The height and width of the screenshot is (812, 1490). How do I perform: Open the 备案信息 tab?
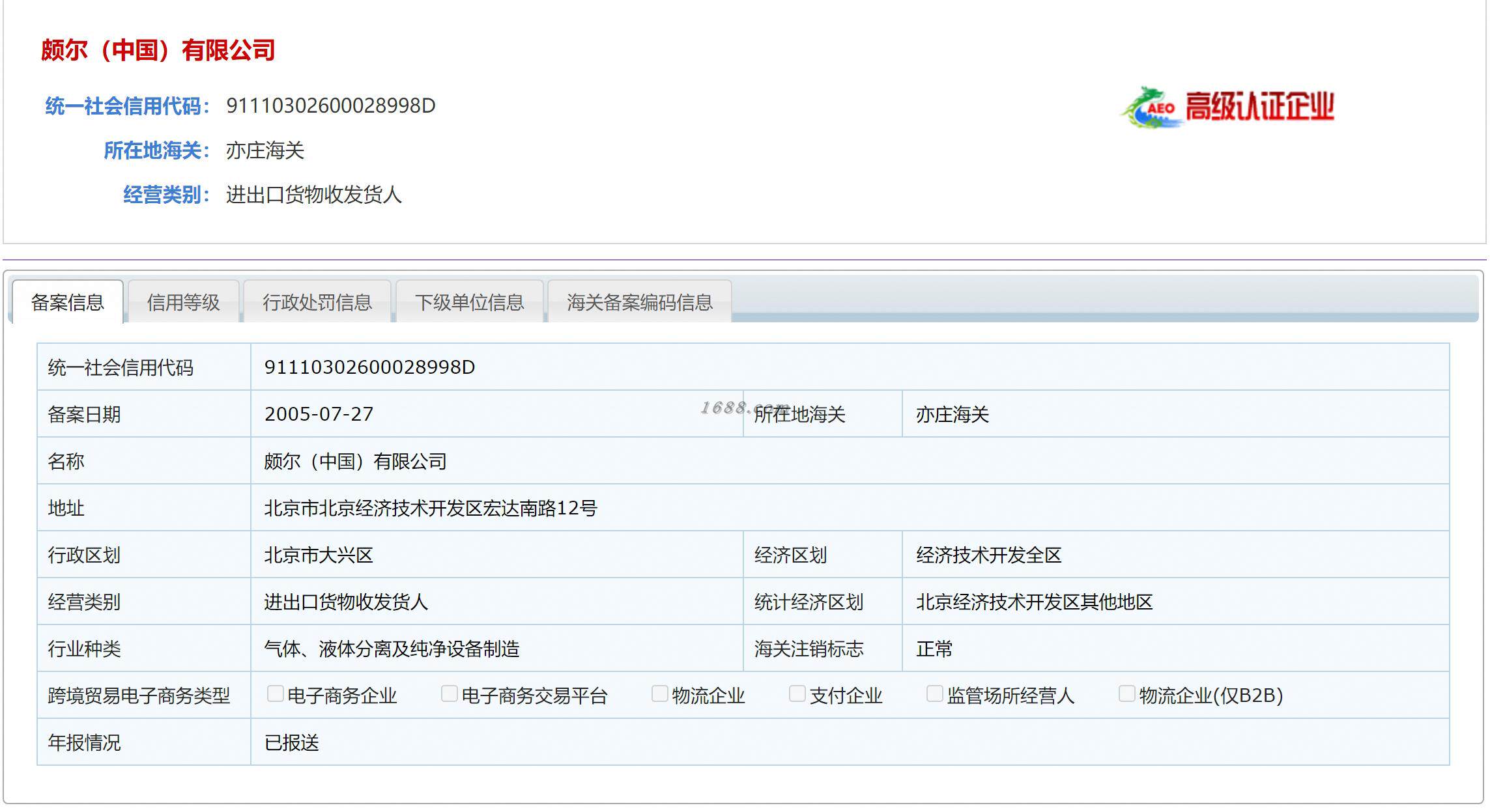(x=68, y=302)
